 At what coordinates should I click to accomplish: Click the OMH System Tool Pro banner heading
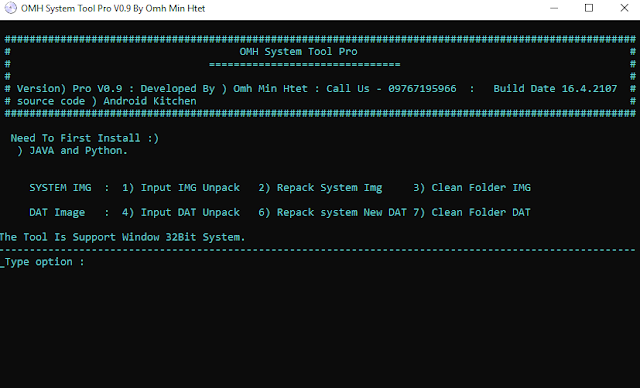(x=298, y=51)
